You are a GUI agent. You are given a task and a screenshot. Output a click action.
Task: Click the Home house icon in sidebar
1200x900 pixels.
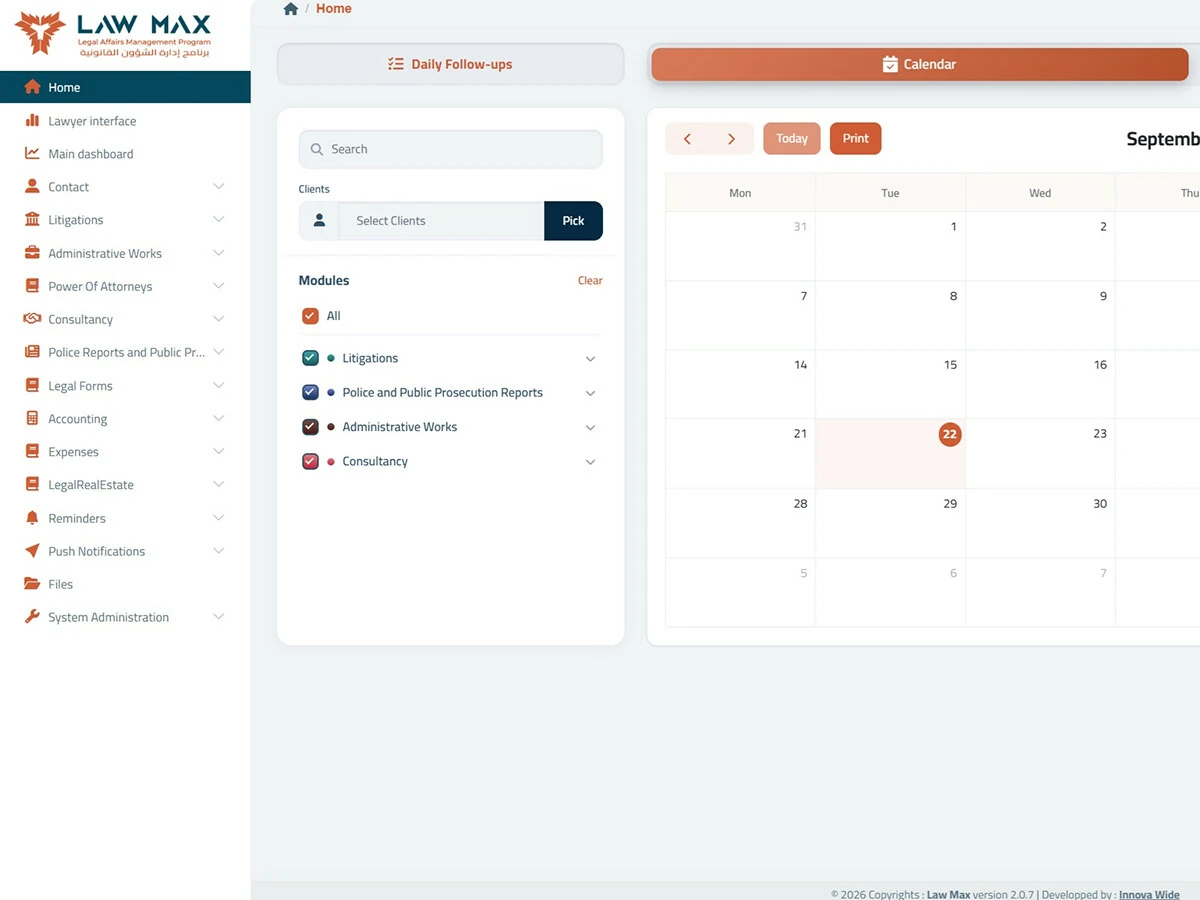[x=32, y=87]
